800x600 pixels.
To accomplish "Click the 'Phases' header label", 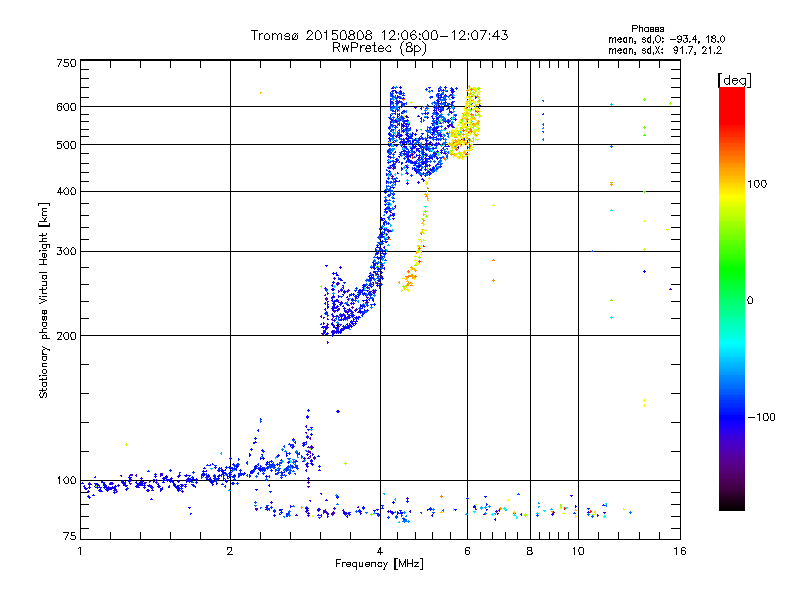I will pos(647,29).
